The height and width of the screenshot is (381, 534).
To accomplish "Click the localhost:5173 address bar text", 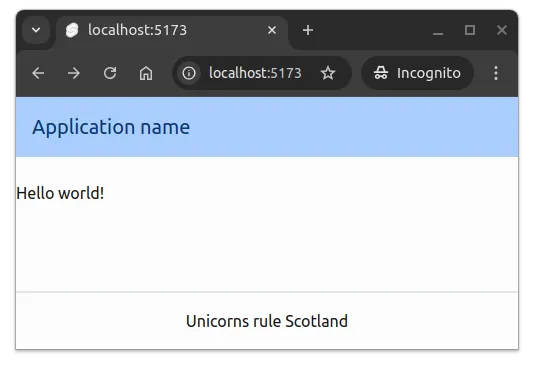I will [x=255, y=73].
